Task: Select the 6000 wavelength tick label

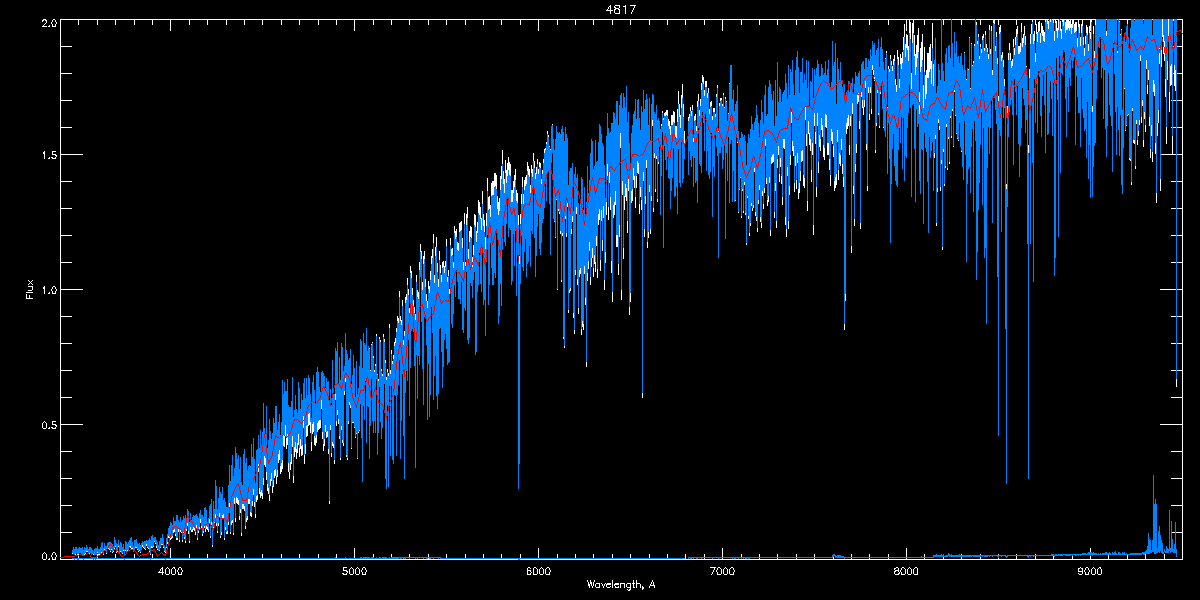Action: pos(538,571)
